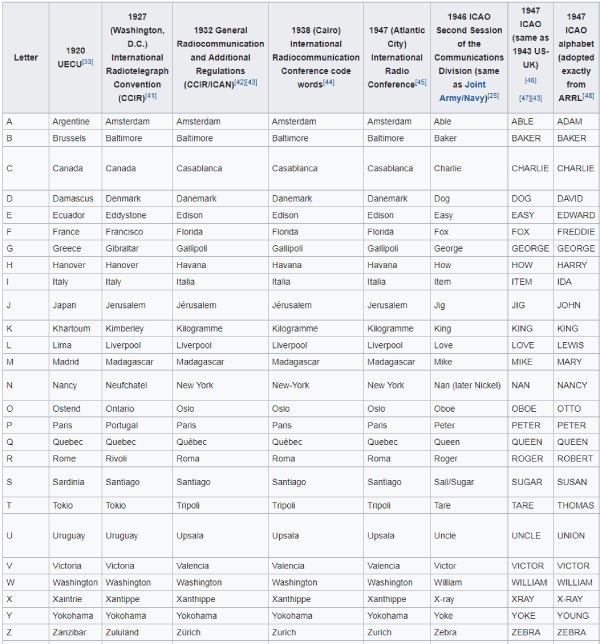Image resolution: width=600 pixels, height=644 pixels.
Task: Click the 'Sail/Sugar' table cell
Action: coord(455,482)
